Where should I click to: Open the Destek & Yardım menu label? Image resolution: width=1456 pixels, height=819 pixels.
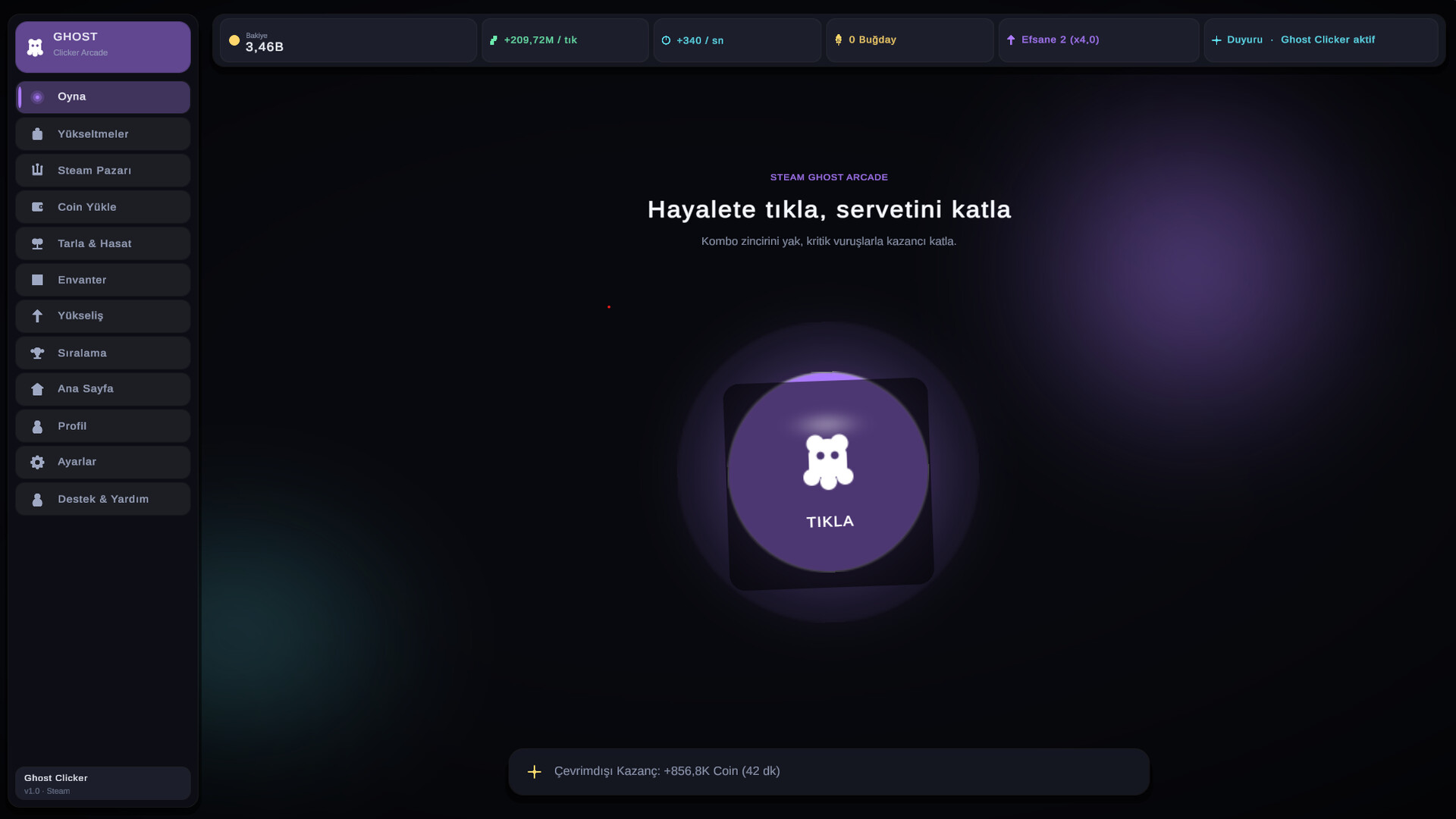click(103, 499)
